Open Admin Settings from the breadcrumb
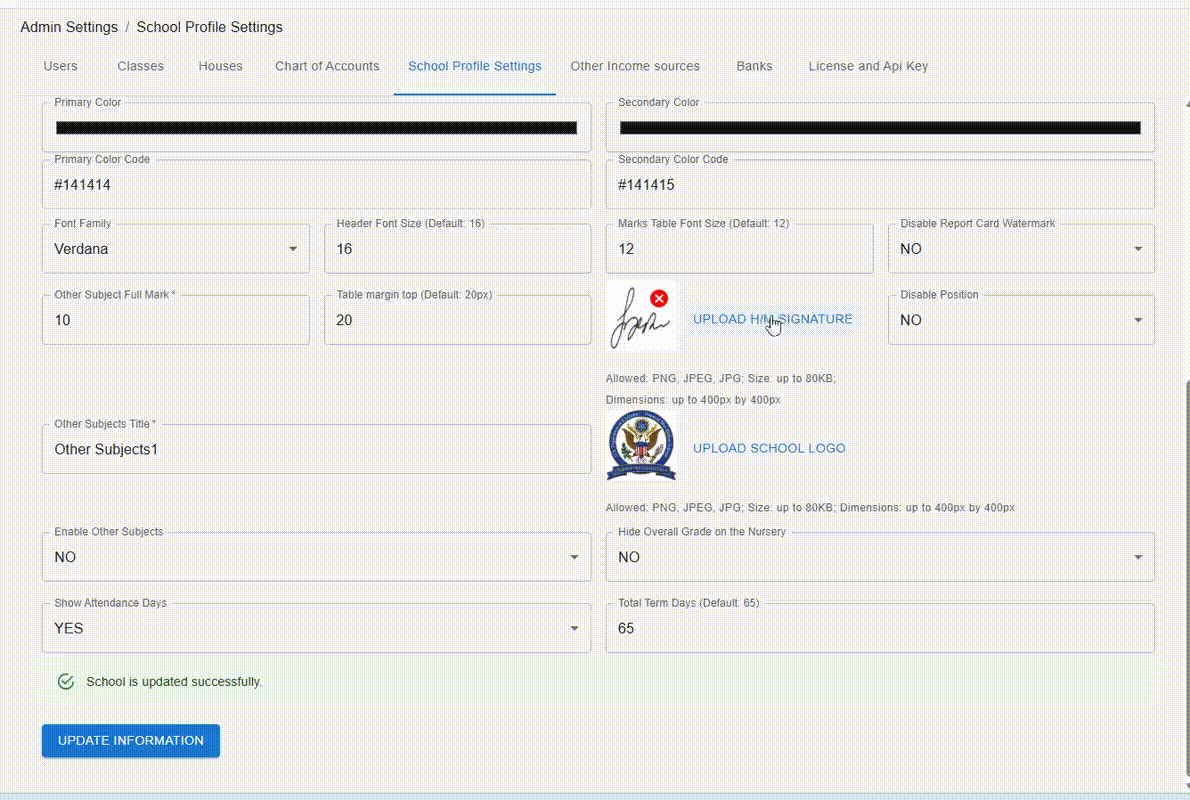 (68, 27)
